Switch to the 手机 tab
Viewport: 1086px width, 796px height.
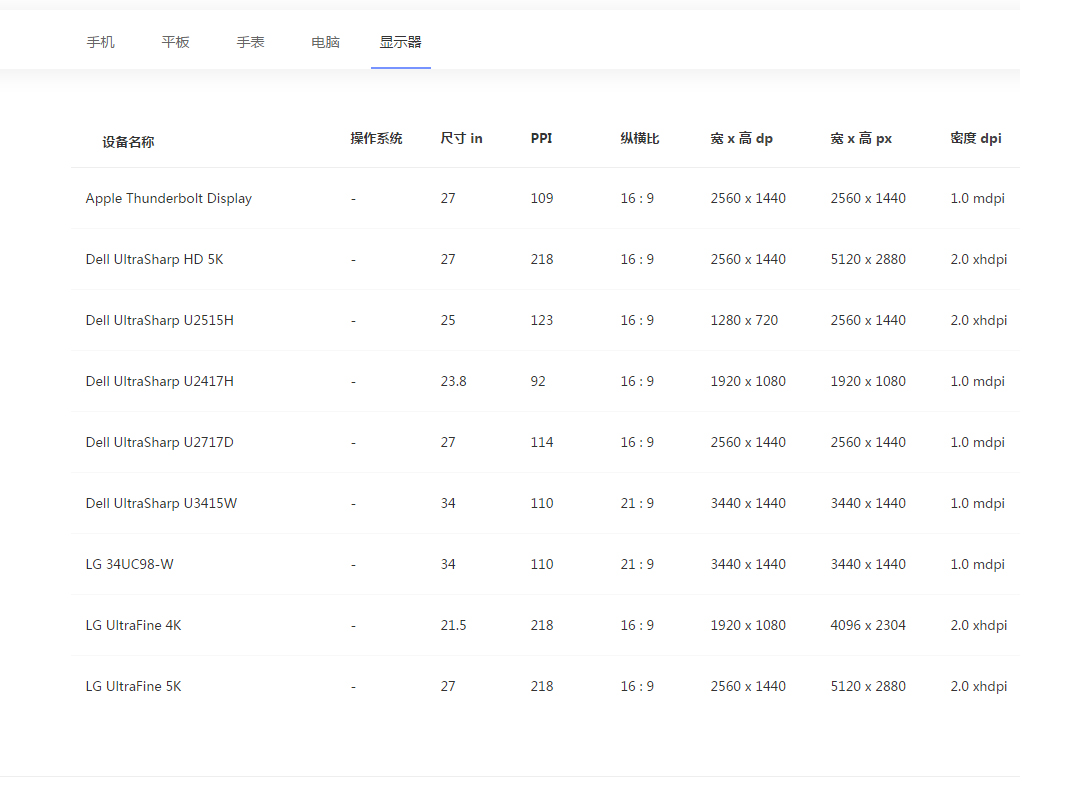click(x=101, y=42)
